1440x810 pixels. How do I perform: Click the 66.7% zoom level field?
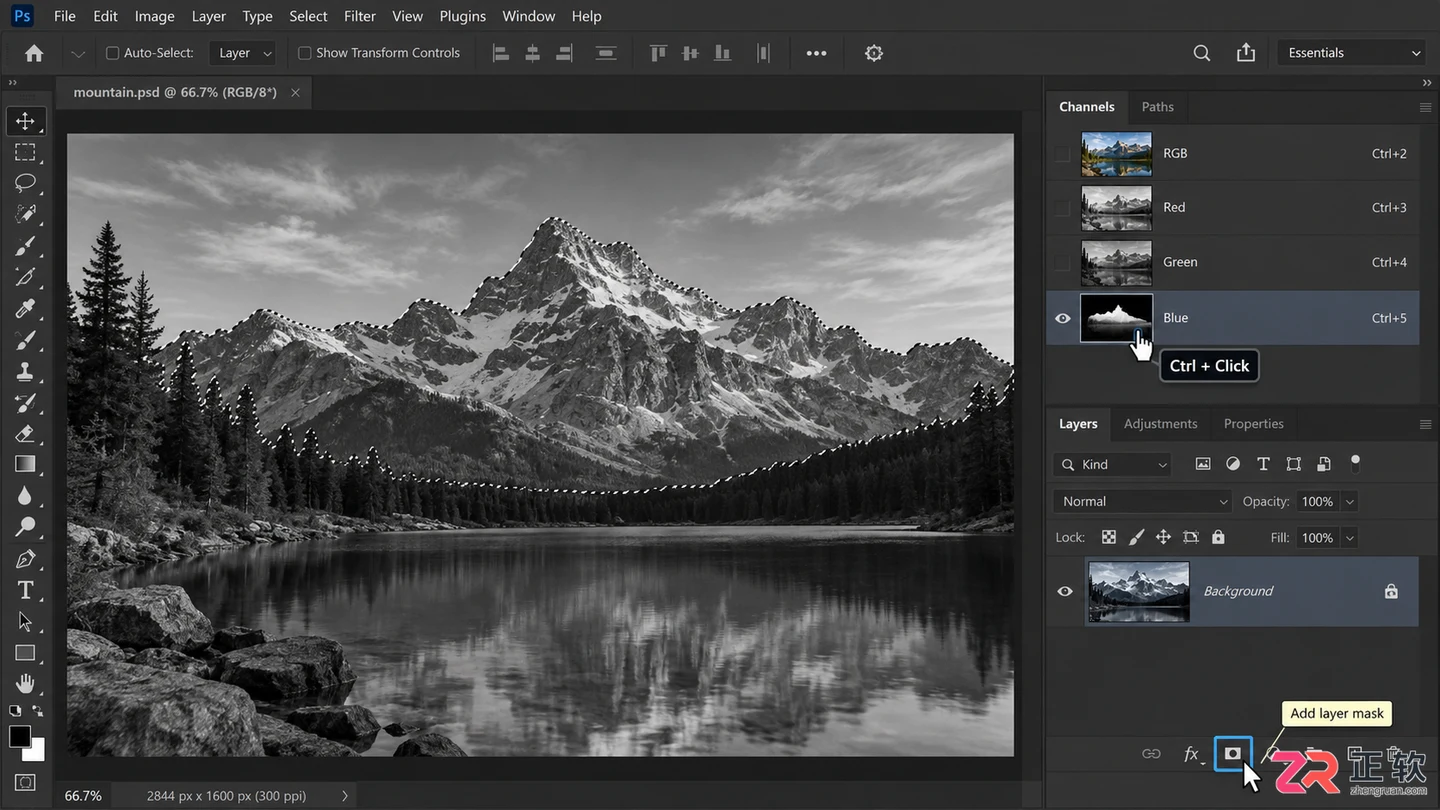click(x=84, y=796)
